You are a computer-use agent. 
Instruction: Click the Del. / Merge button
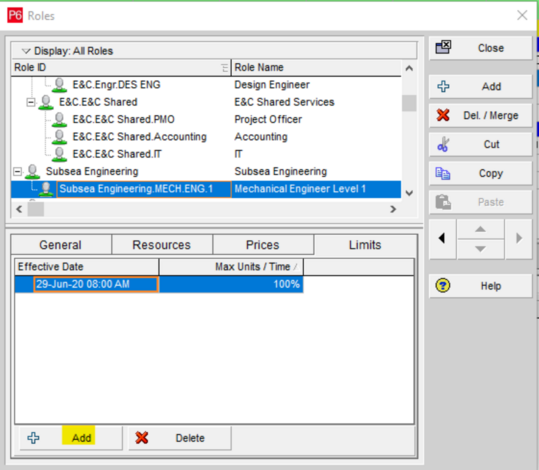480,115
